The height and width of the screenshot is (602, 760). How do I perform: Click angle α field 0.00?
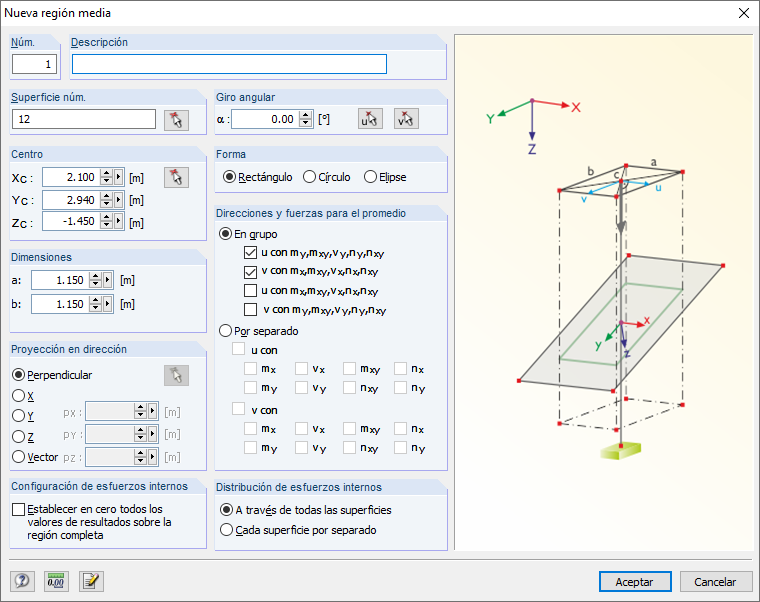(x=265, y=119)
